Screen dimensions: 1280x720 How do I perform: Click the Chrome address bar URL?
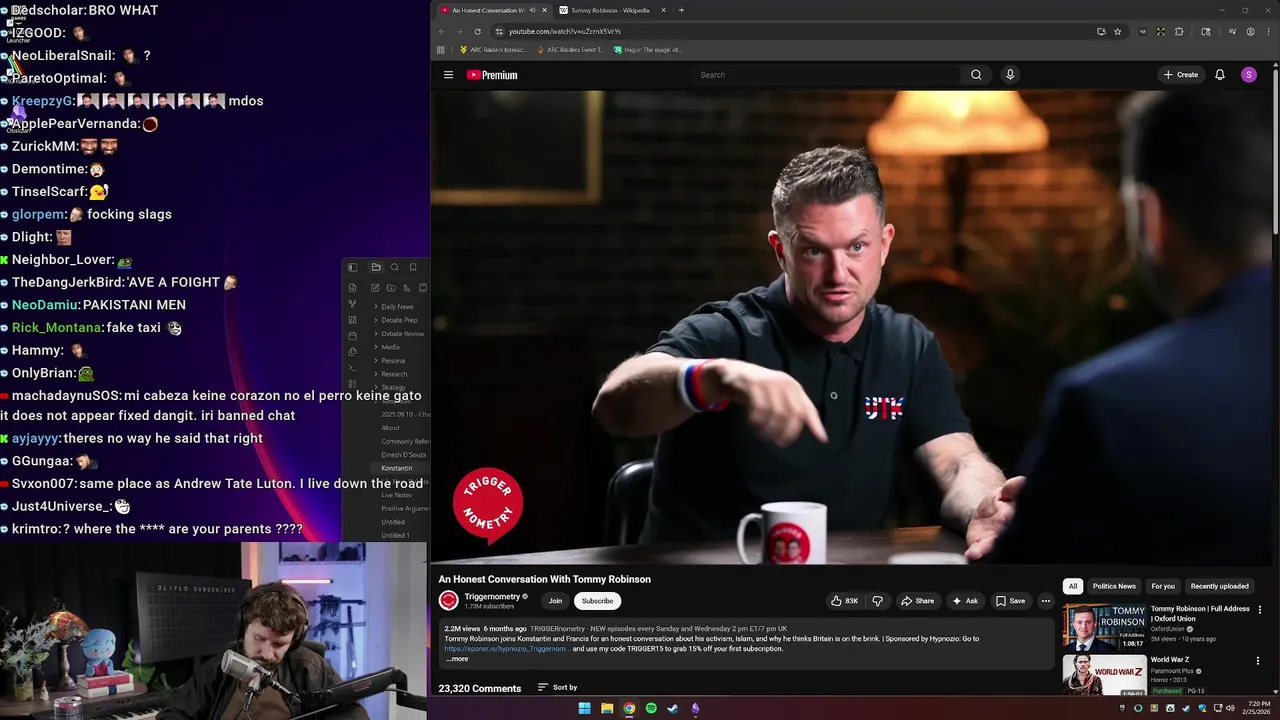click(565, 31)
